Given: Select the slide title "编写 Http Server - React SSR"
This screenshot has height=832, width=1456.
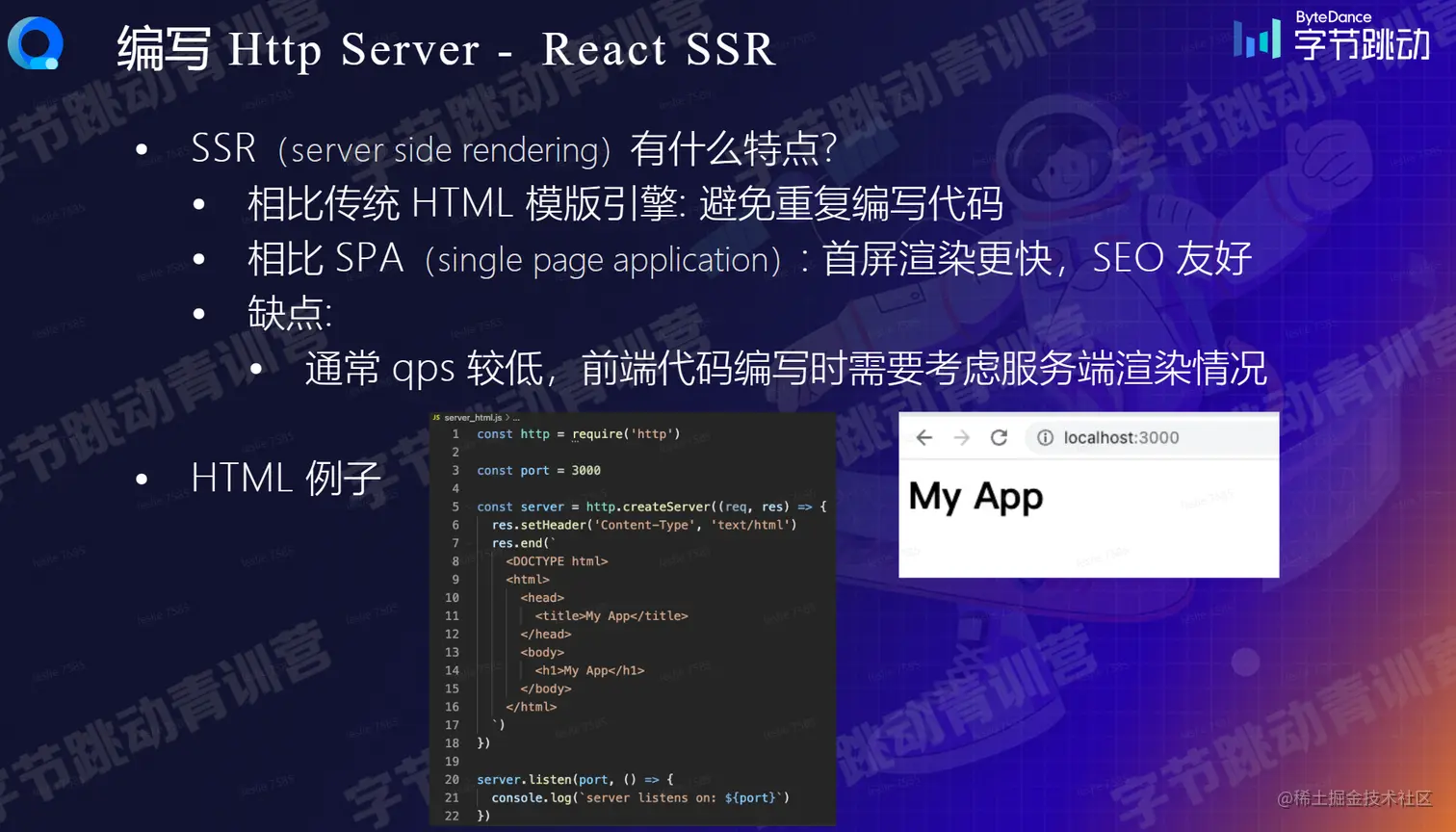Looking at the screenshot, I should click(446, 49).
